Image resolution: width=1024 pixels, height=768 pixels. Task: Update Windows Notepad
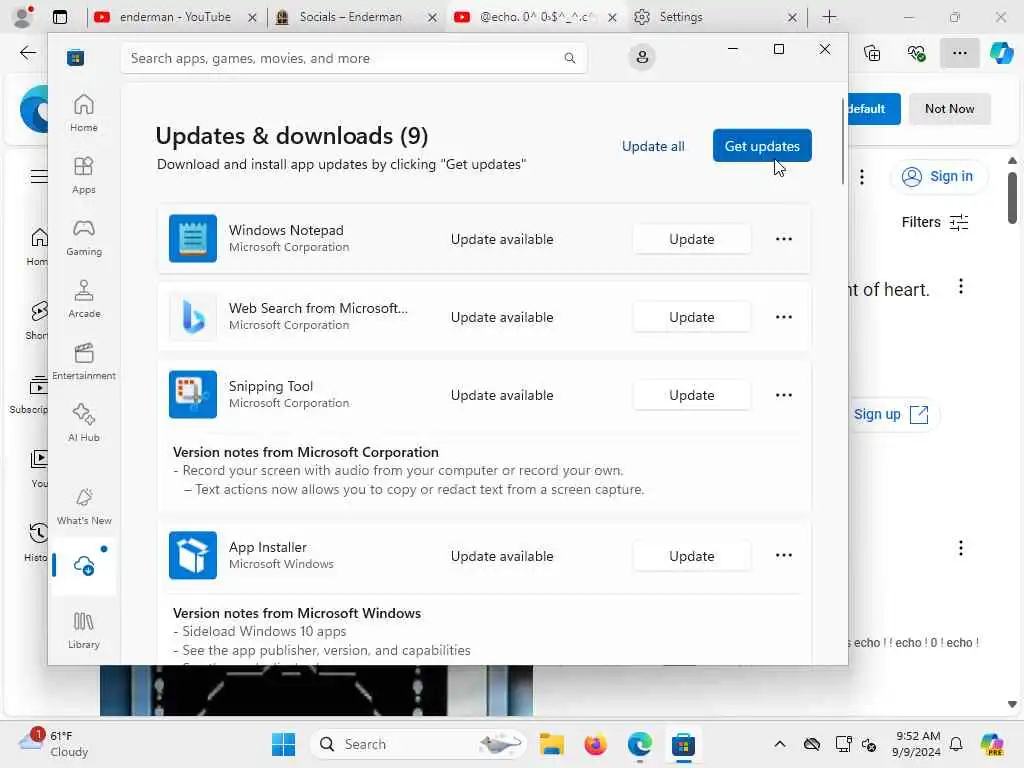[692, 239]
